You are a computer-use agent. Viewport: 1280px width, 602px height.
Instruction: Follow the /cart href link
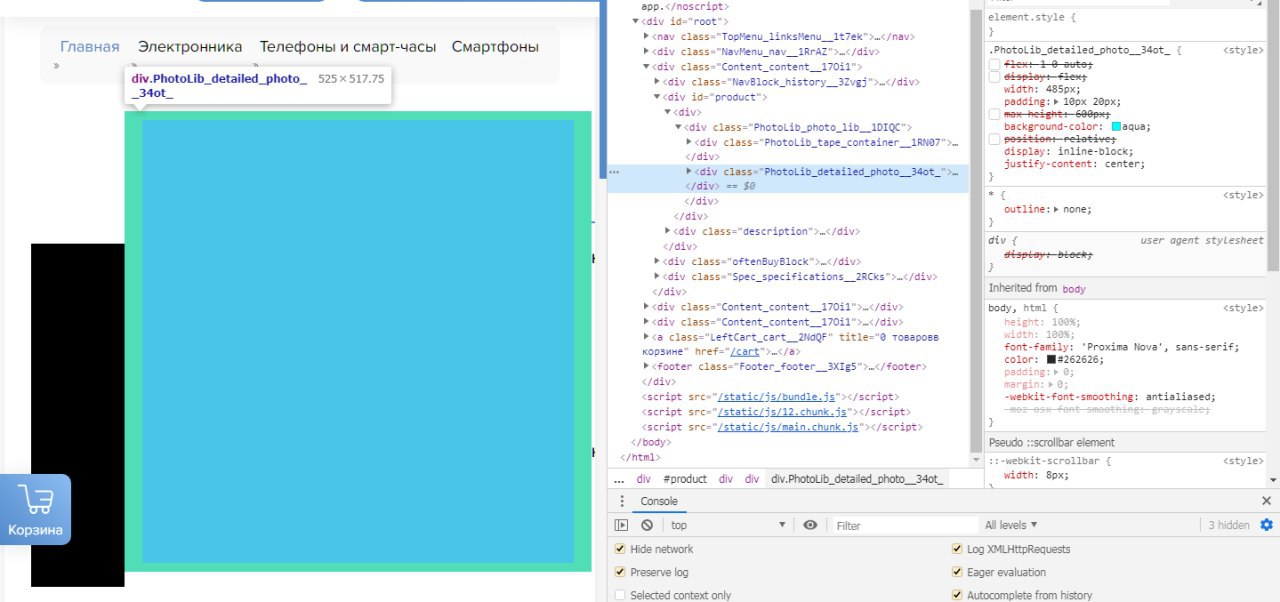click(x=745, y=352)
